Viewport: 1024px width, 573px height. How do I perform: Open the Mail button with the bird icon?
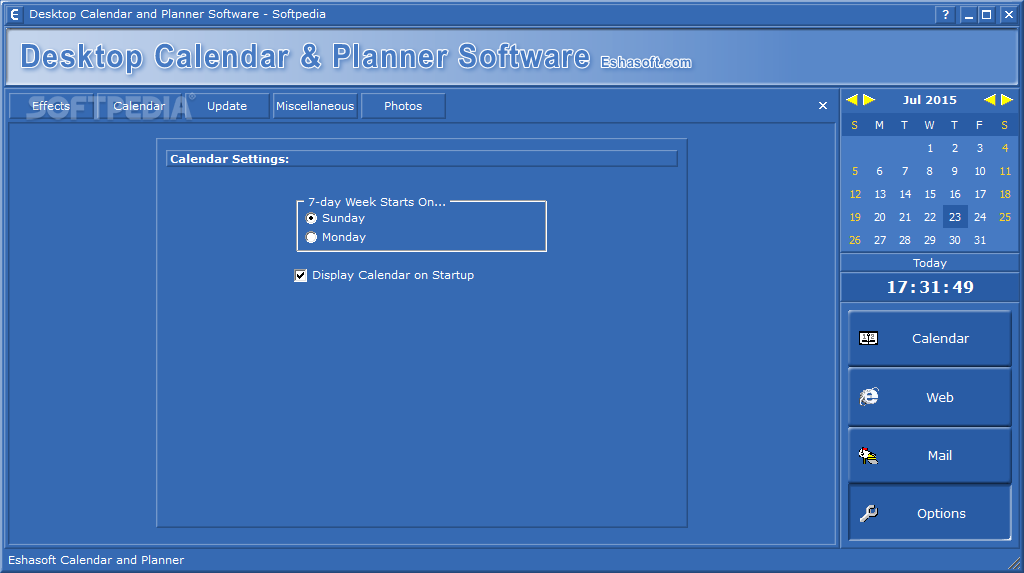click(x=929, y=455)
